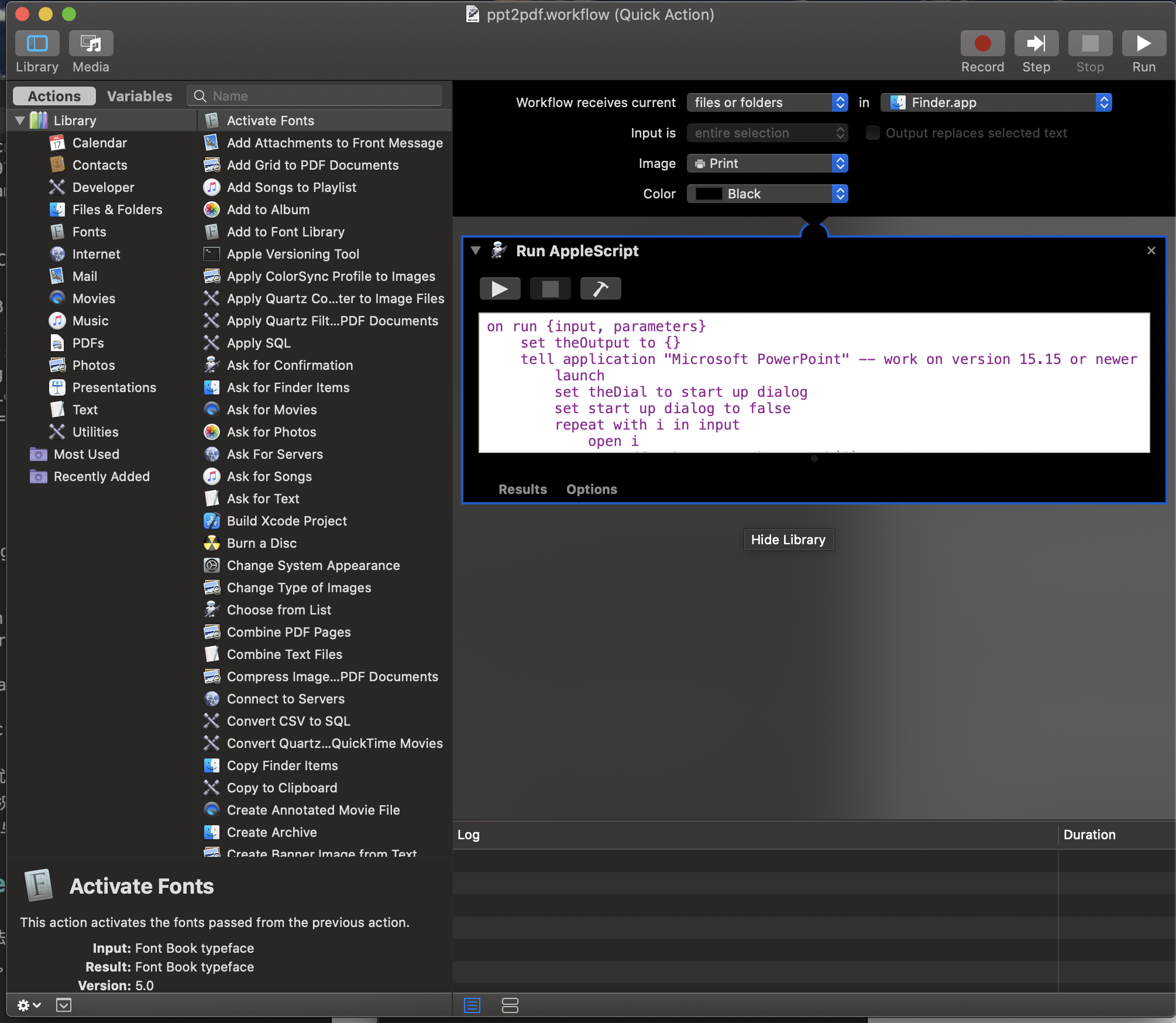This screenshot has height=1023, width=1176.
Task: Click the Step toolbar button
Action: (x=1036, y=43)
